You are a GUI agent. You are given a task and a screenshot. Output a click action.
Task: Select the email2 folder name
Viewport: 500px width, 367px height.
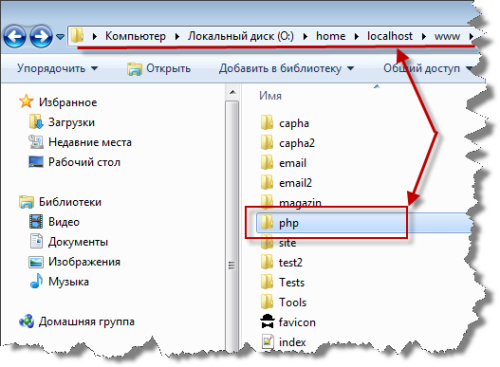click(295, 183)
